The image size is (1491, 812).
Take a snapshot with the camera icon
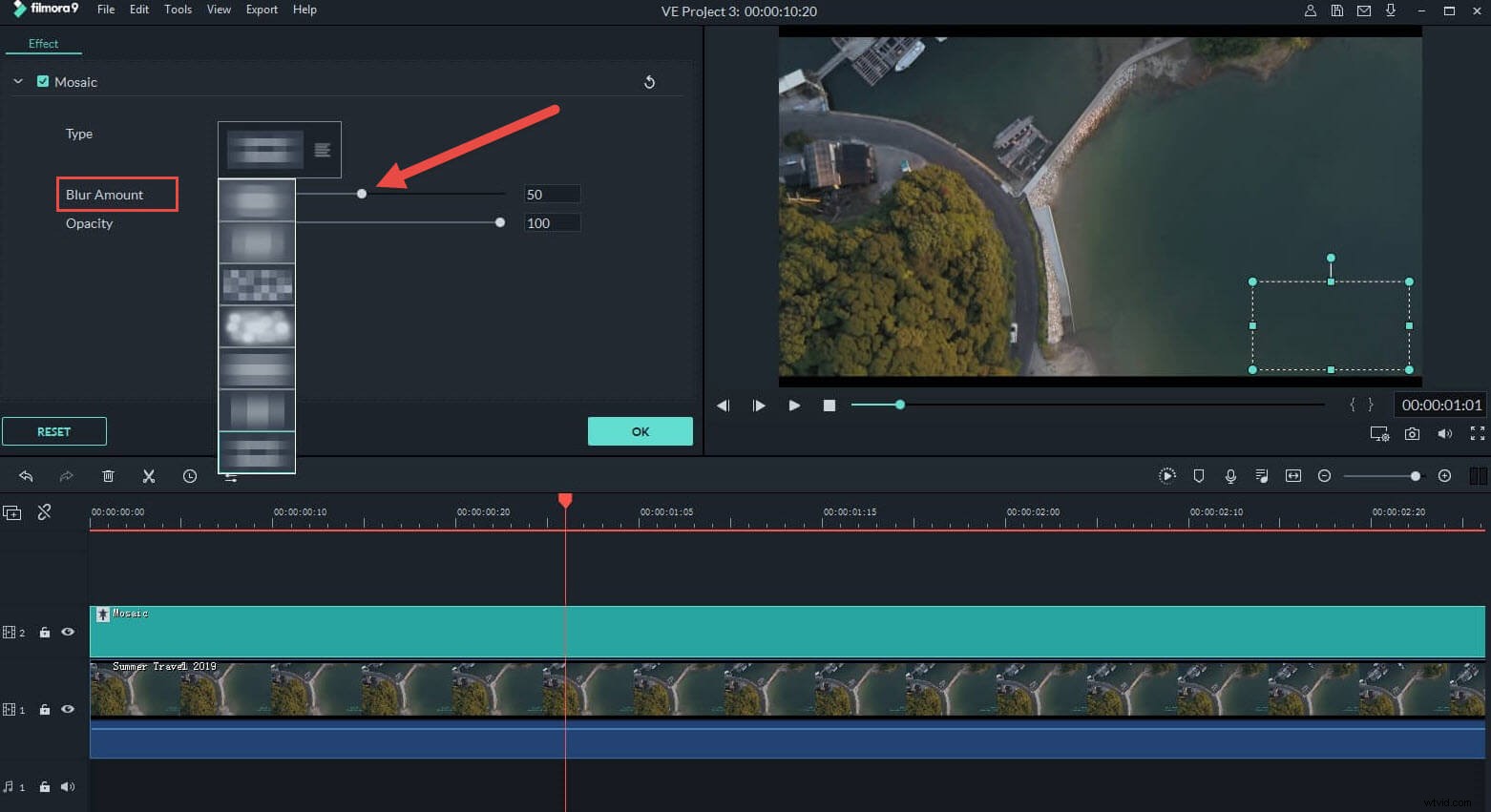pyautogui.click(x=1412, y=433)
